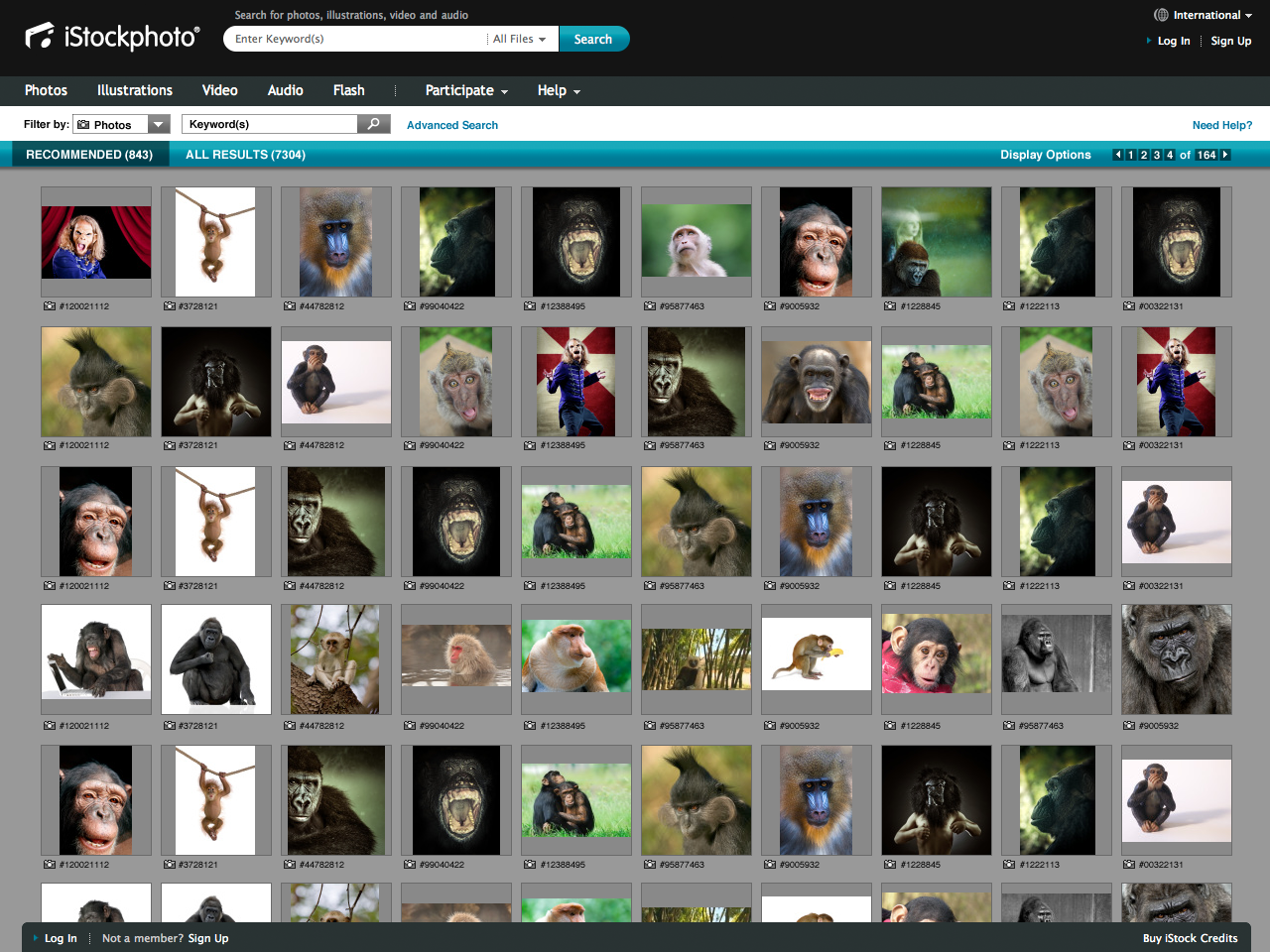
Task: Click camera icon under grinning chimp photo
Action: pyautogui.click(x=769, y=445)
